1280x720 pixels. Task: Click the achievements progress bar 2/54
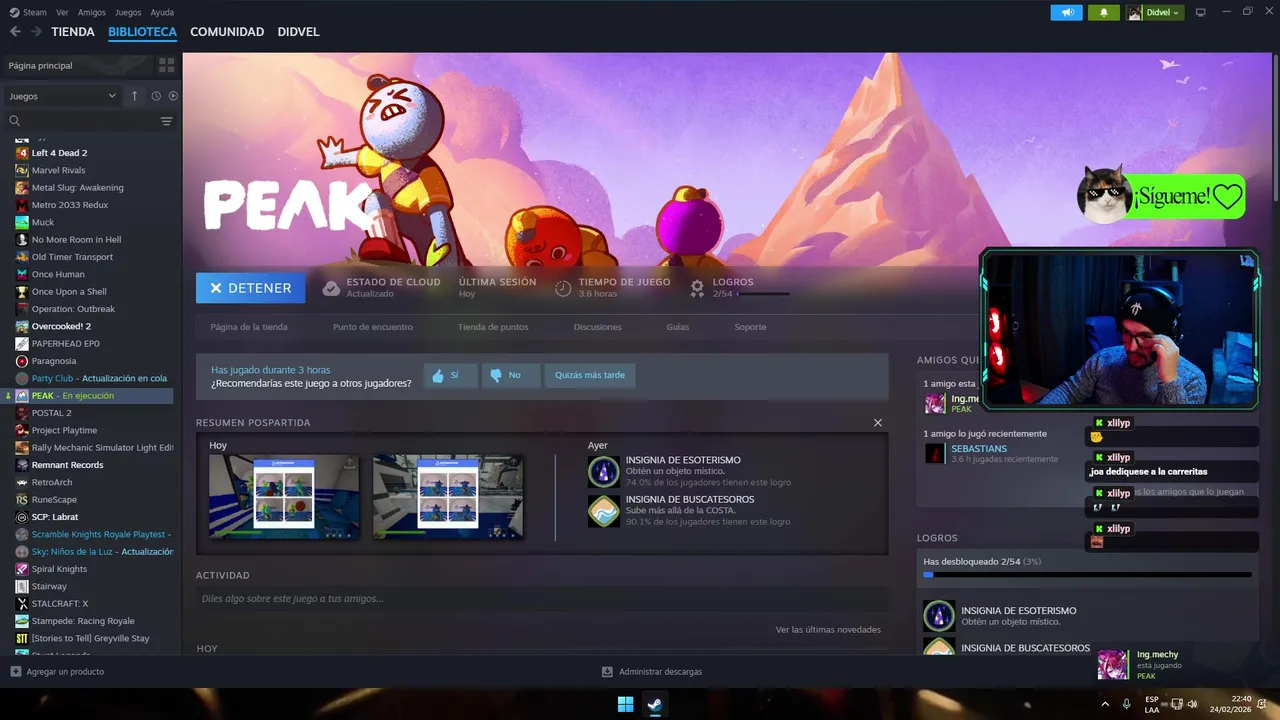(x=1087, y=575)
